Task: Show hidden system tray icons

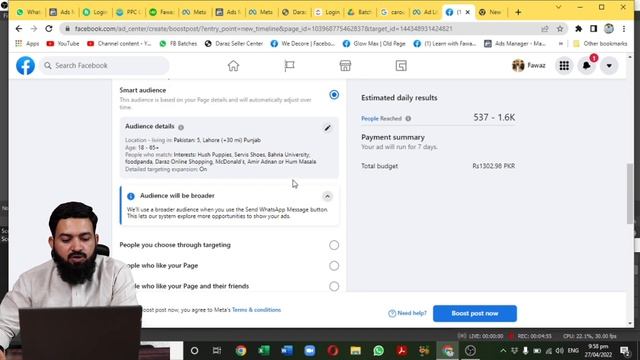Action: (503, 351)
